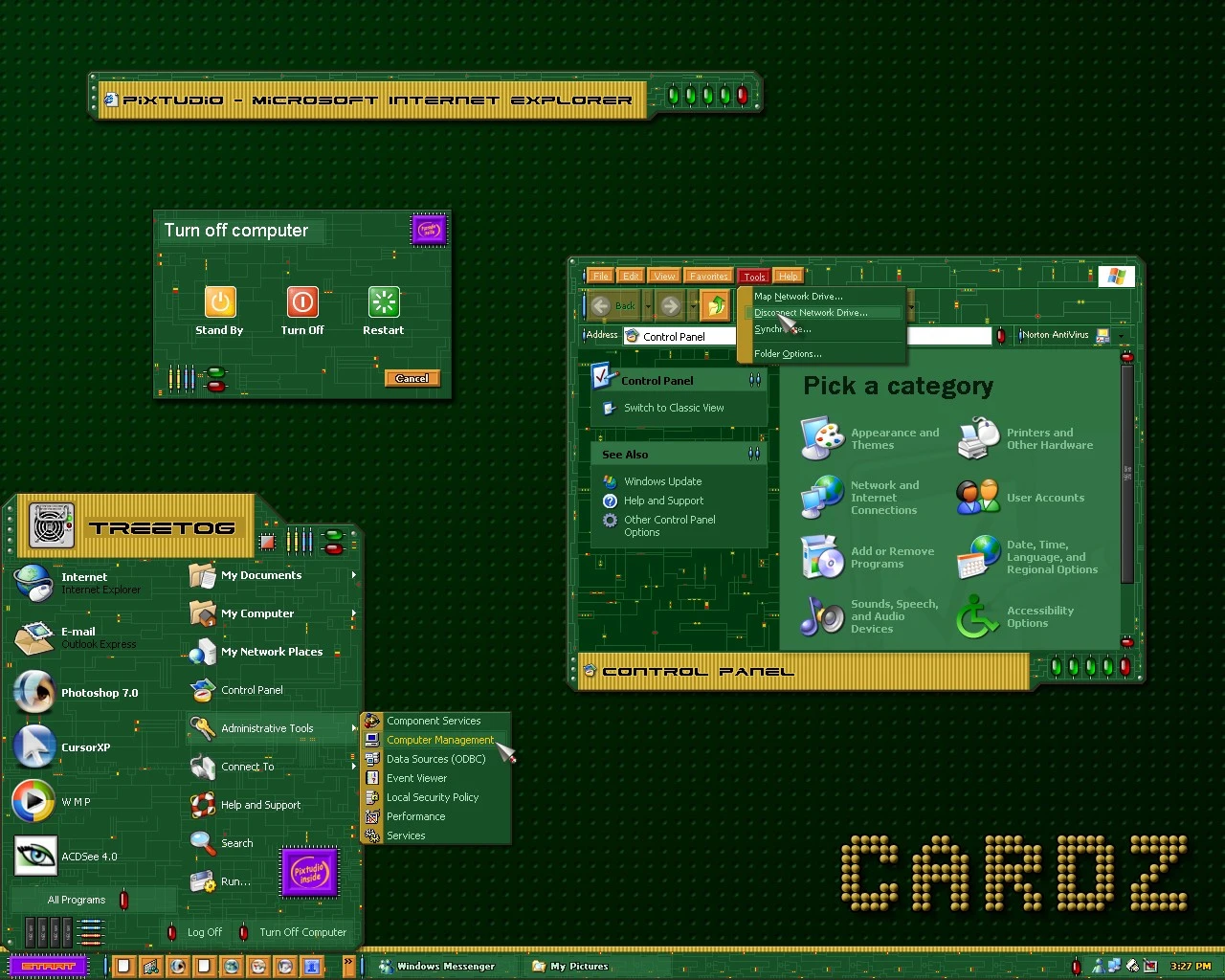The image size is (1225, 980).
Task: Click the Forward arrow button
Action: pyautogui.click(x=671, y=306)
